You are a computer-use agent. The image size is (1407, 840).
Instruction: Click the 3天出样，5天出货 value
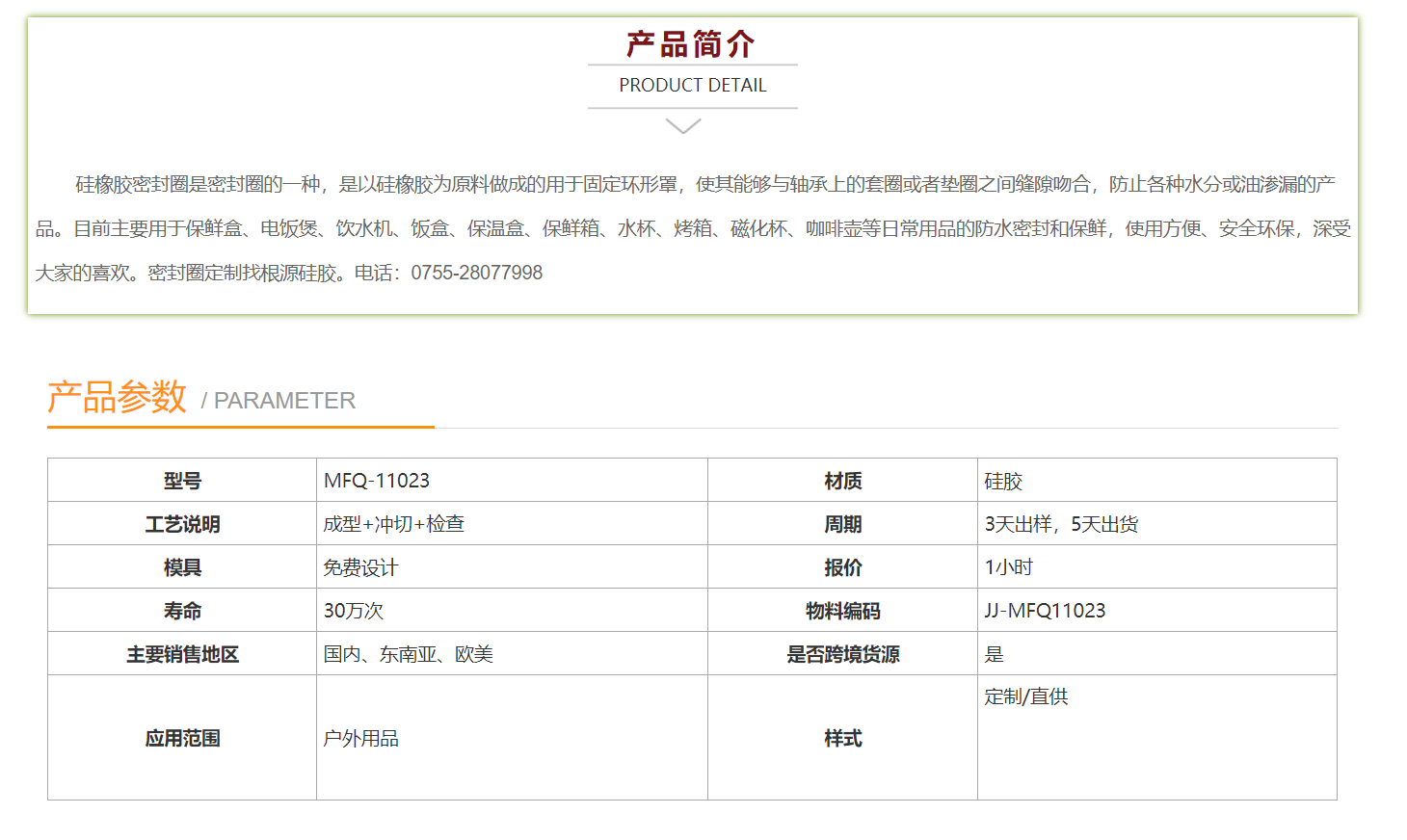(x=1061, y=524)
